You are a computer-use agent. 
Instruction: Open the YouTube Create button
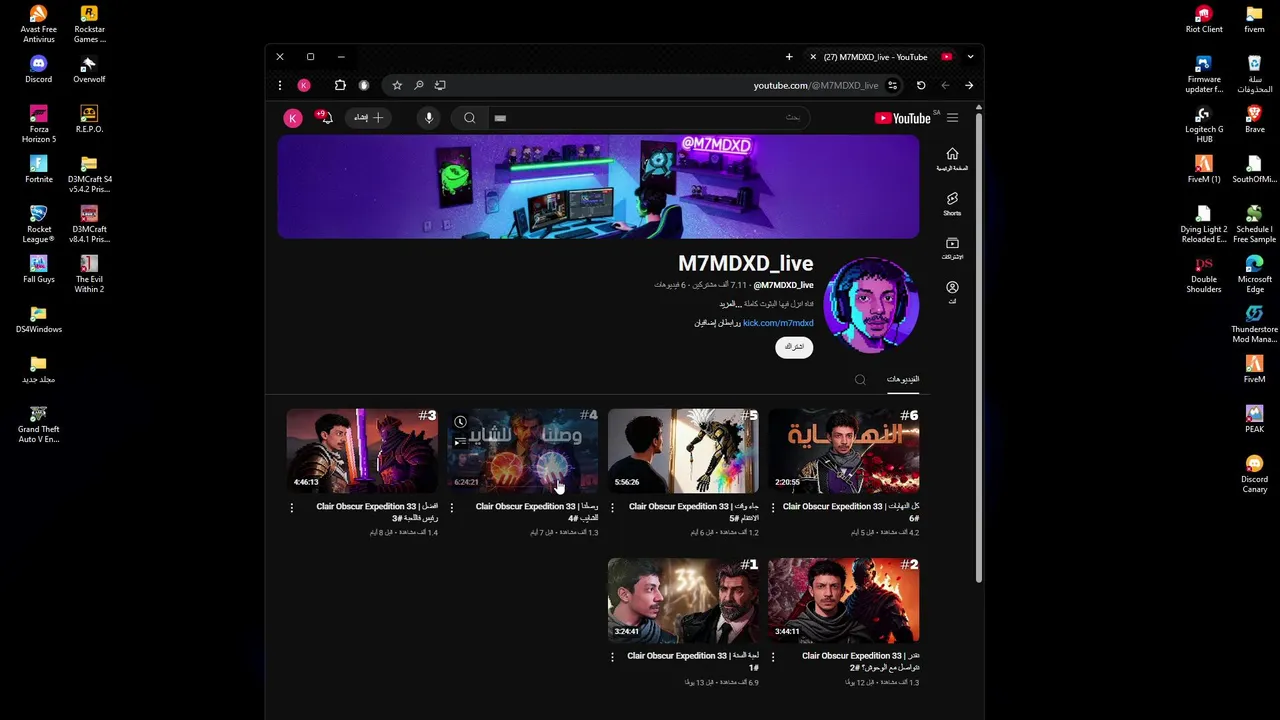pos(368,118)
